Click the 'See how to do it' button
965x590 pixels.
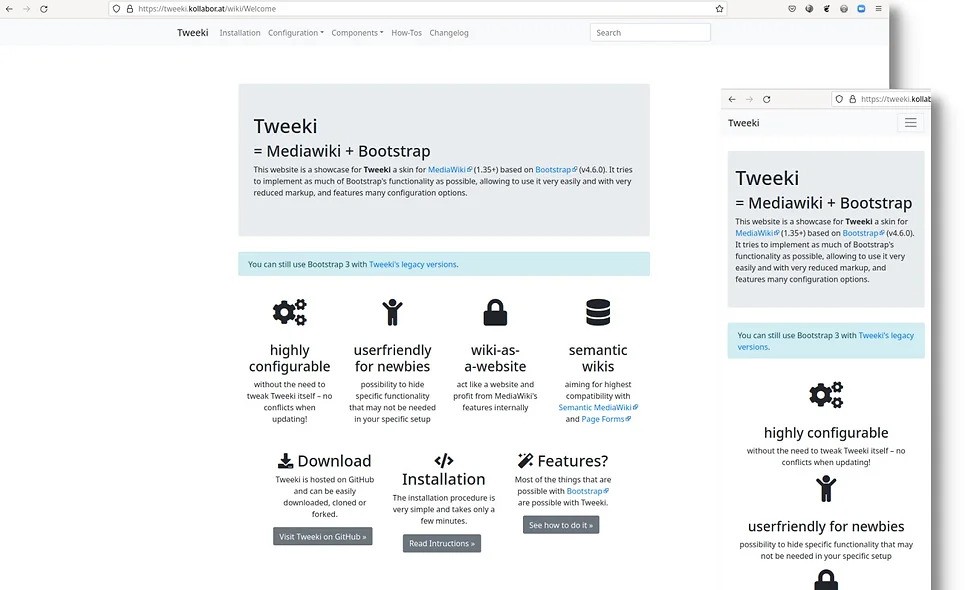[x=561, y=525]
